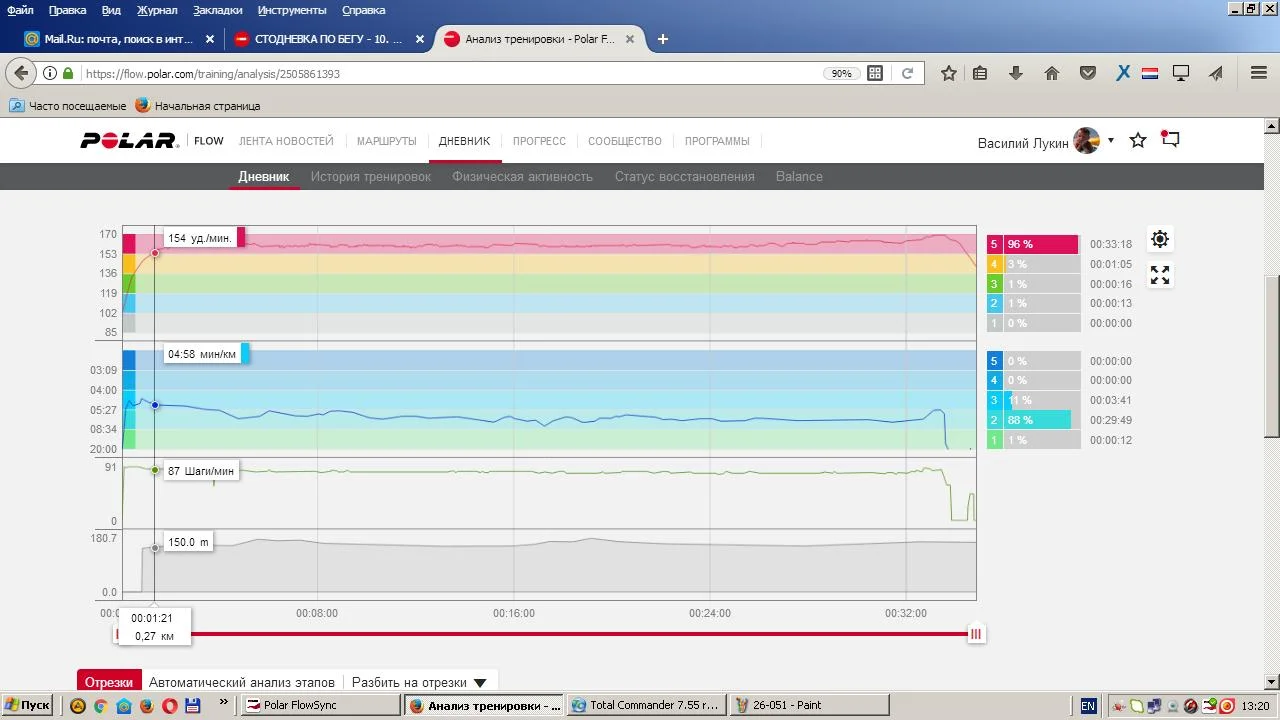
Task: Open Firefox downloads arrow icon
Action: (1015, 73)
